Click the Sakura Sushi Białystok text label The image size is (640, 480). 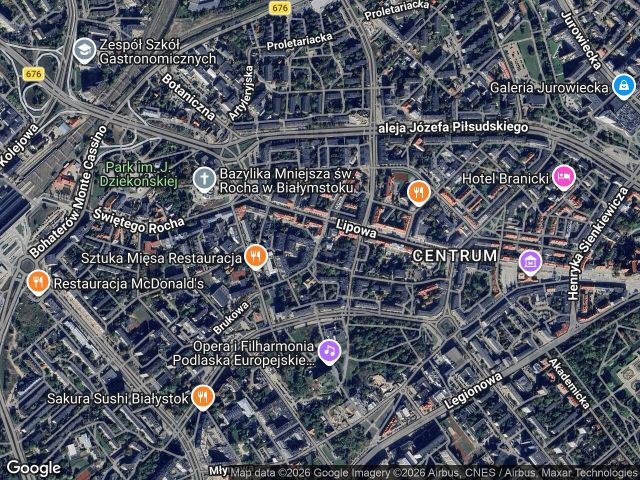click(x=118, y=398)
